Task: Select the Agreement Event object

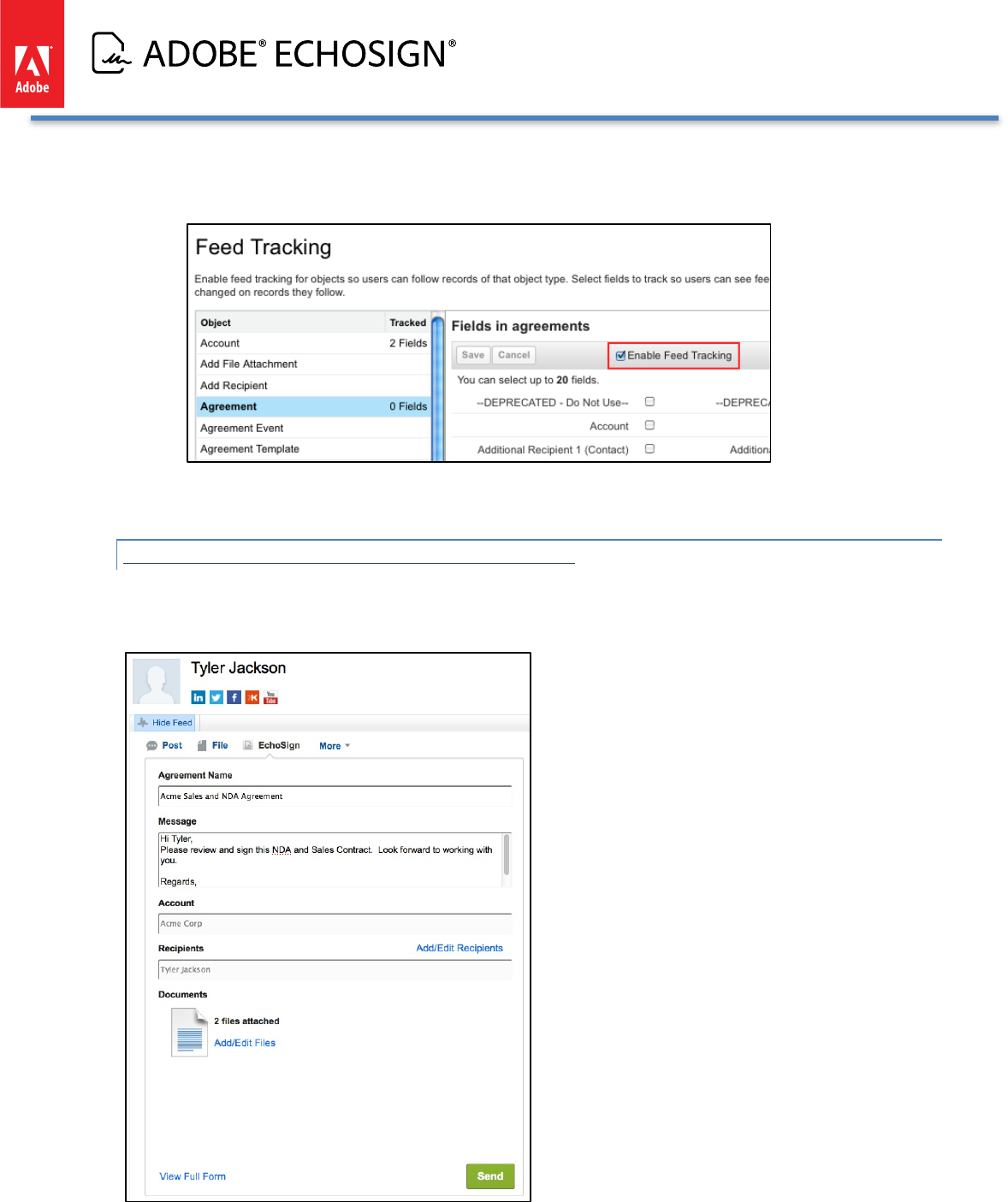Action: tap(313, 428)
